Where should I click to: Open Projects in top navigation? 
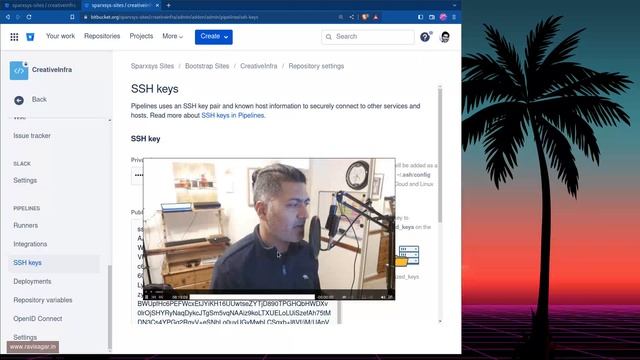tap(141, 36)
